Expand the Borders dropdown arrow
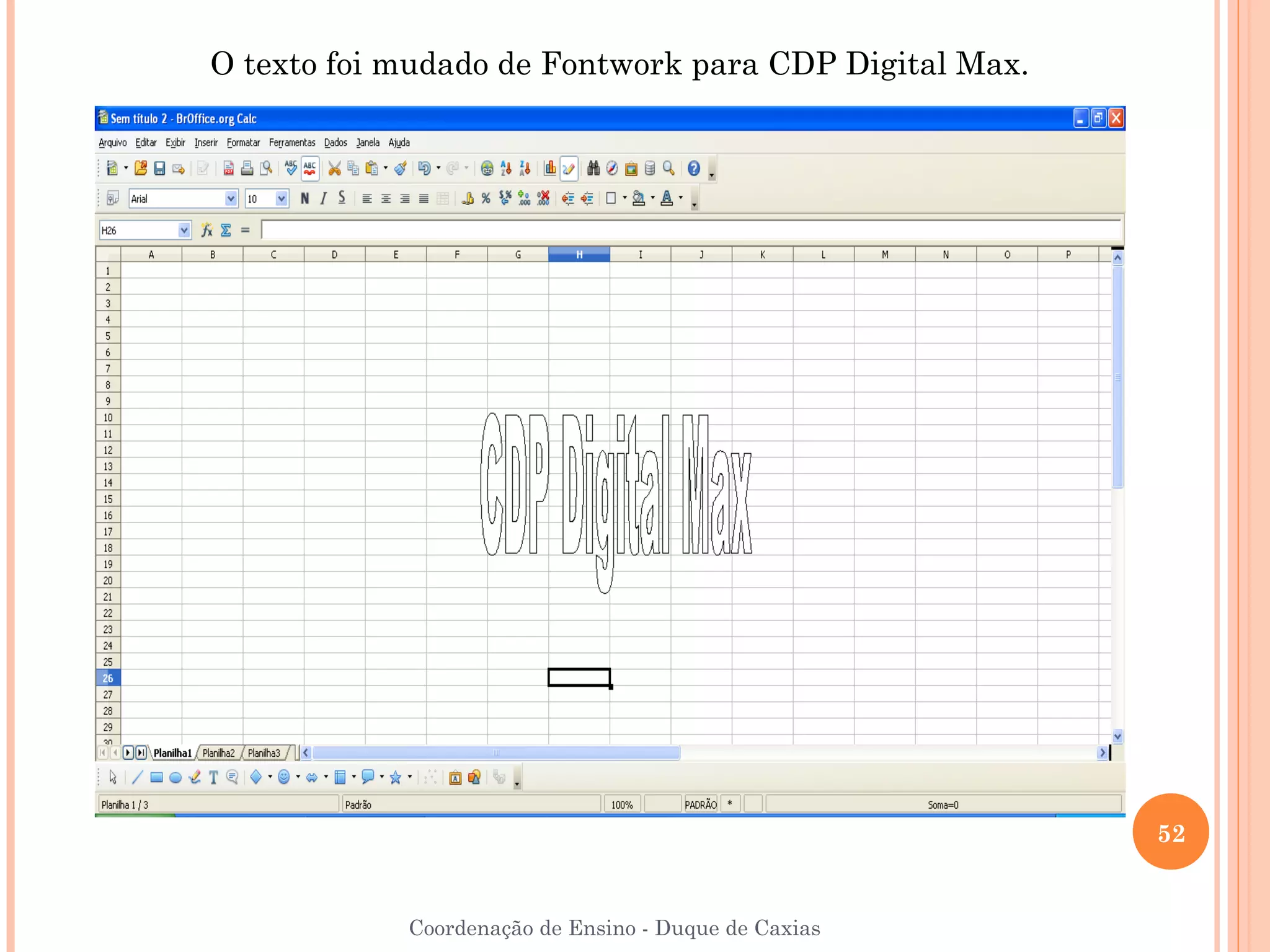 [x=624, y=198]
